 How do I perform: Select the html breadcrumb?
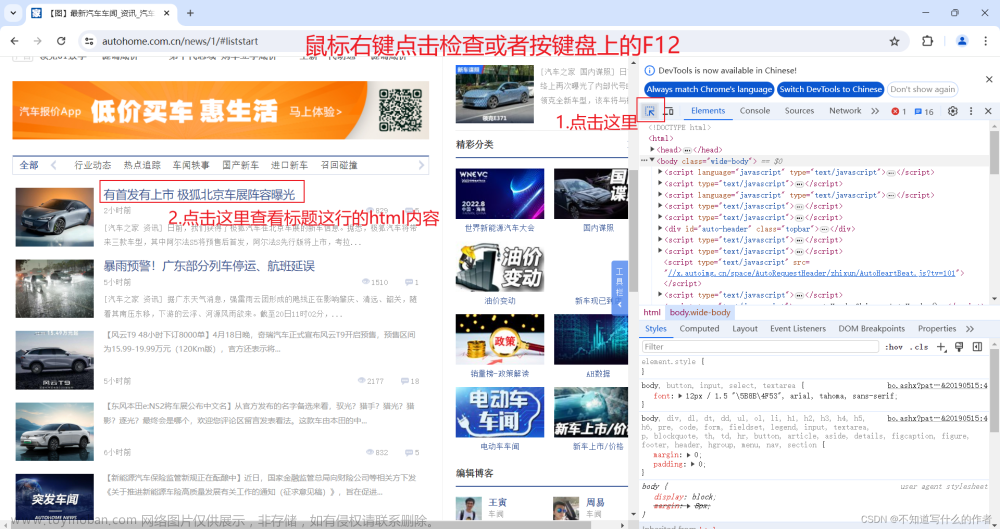[x=652, y=312]
